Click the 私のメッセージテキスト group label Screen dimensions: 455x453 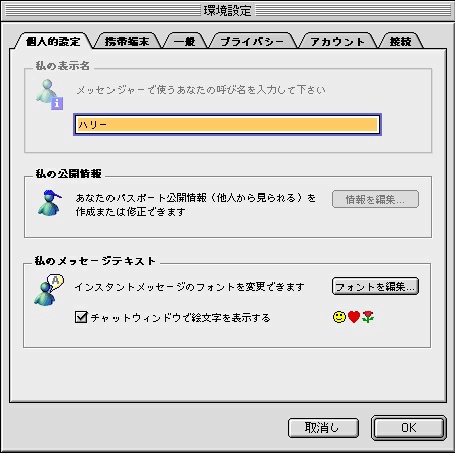click(x=95, y=261)
